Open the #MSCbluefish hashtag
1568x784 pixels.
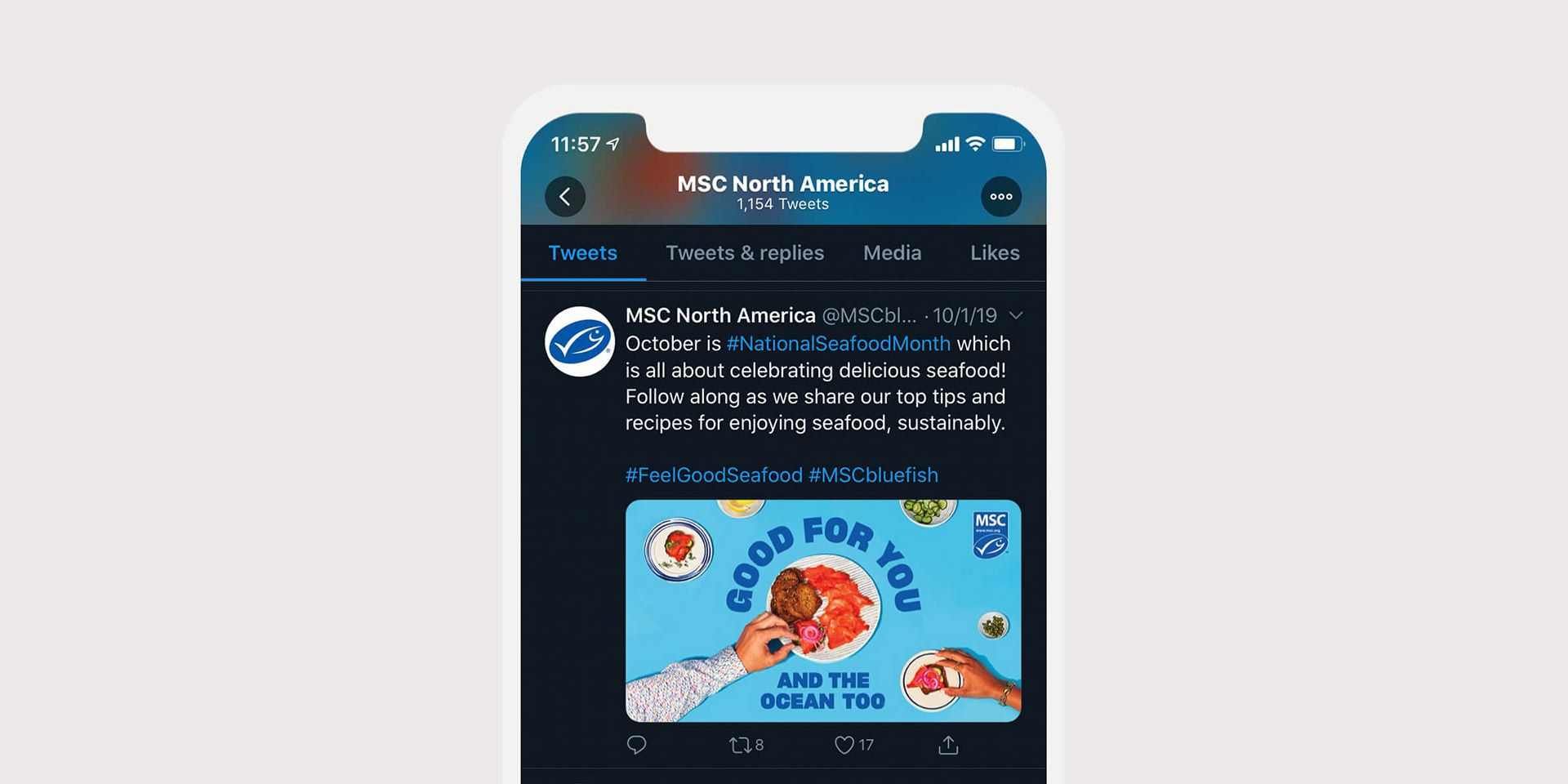click(873, 475)
